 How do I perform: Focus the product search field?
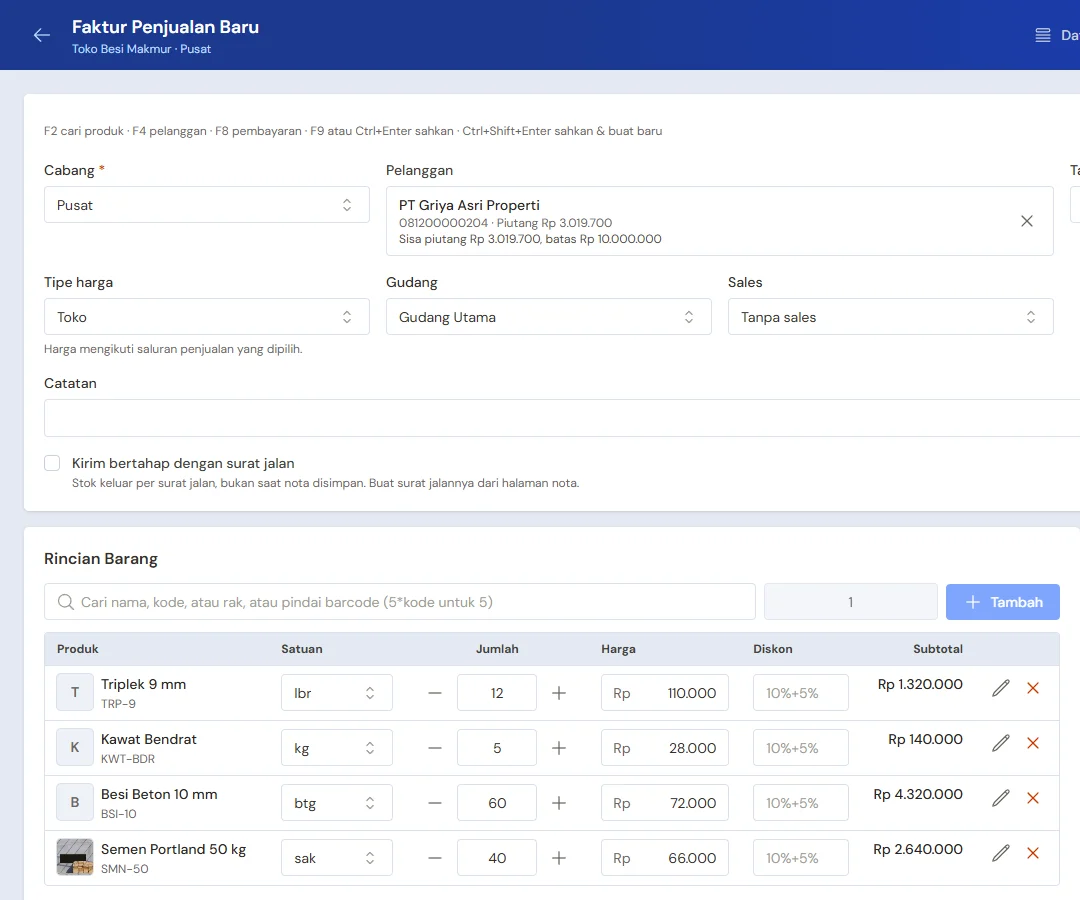coord(399,602)
